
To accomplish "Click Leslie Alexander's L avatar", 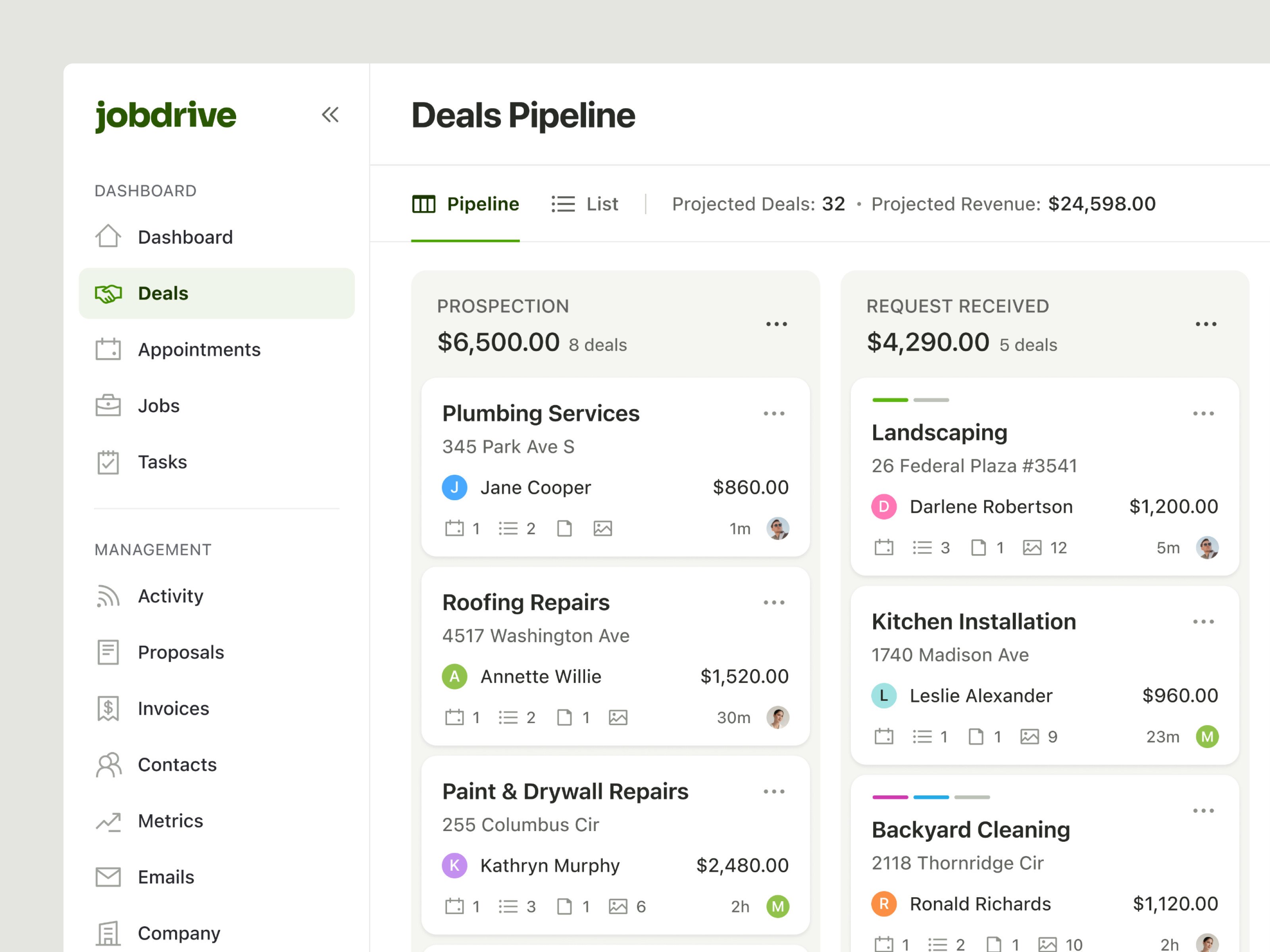I will 883,695.
